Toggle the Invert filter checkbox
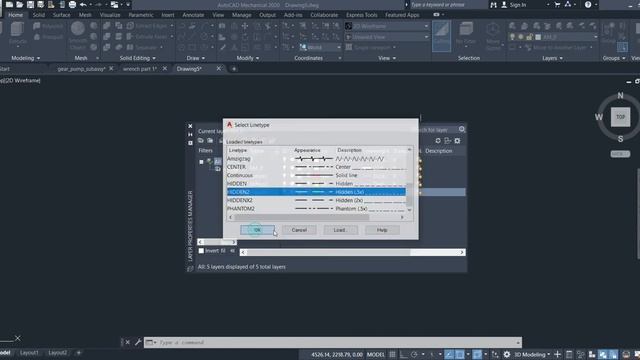Image resolution: width=640 pixels, height=360 pixels. point(201,251)
